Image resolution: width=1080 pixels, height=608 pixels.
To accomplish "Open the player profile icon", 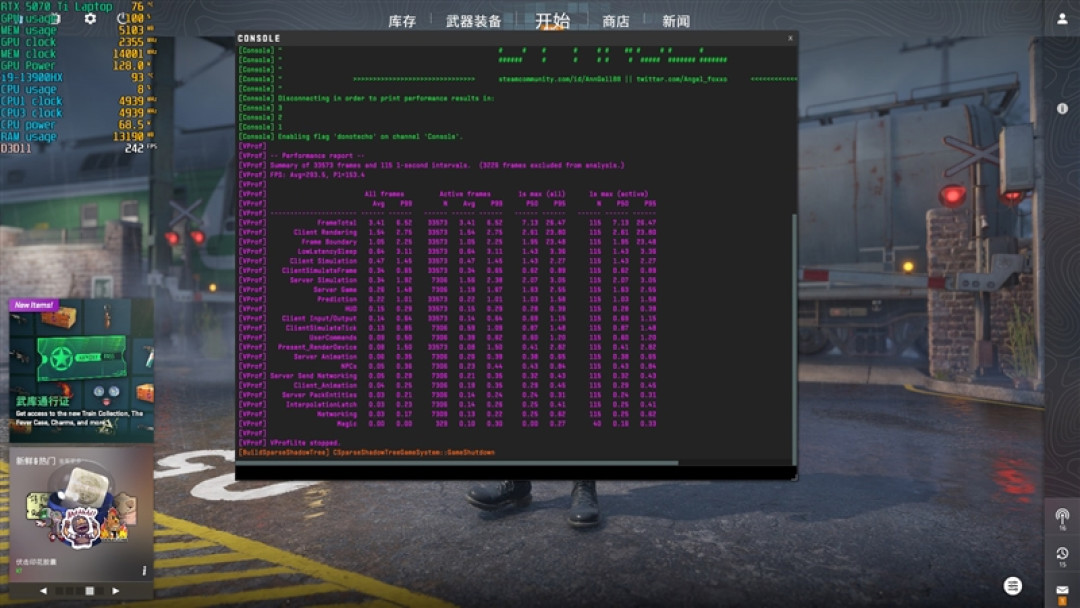I will pos(1062,19).
